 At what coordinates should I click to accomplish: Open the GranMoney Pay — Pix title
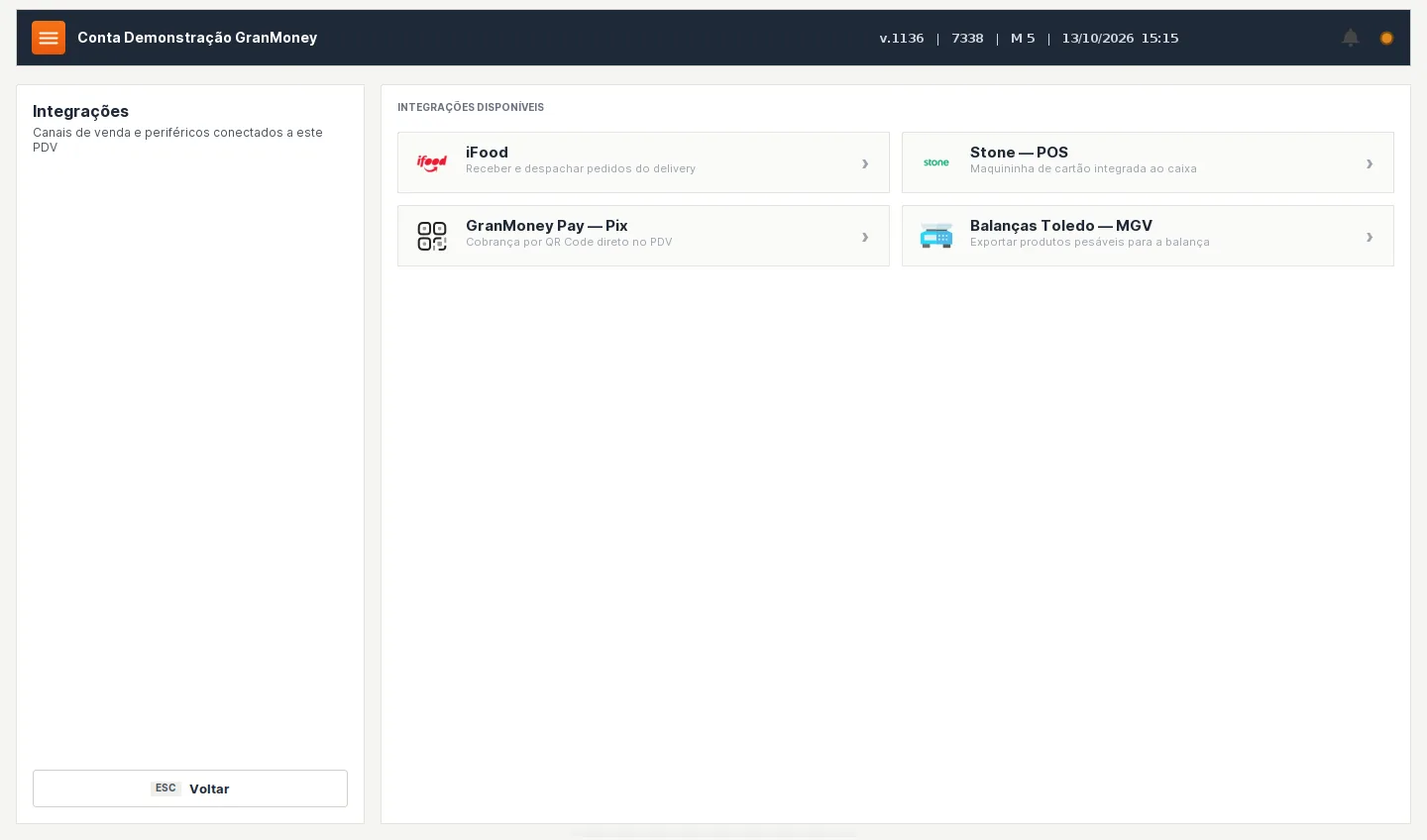(x=546, y=226)
